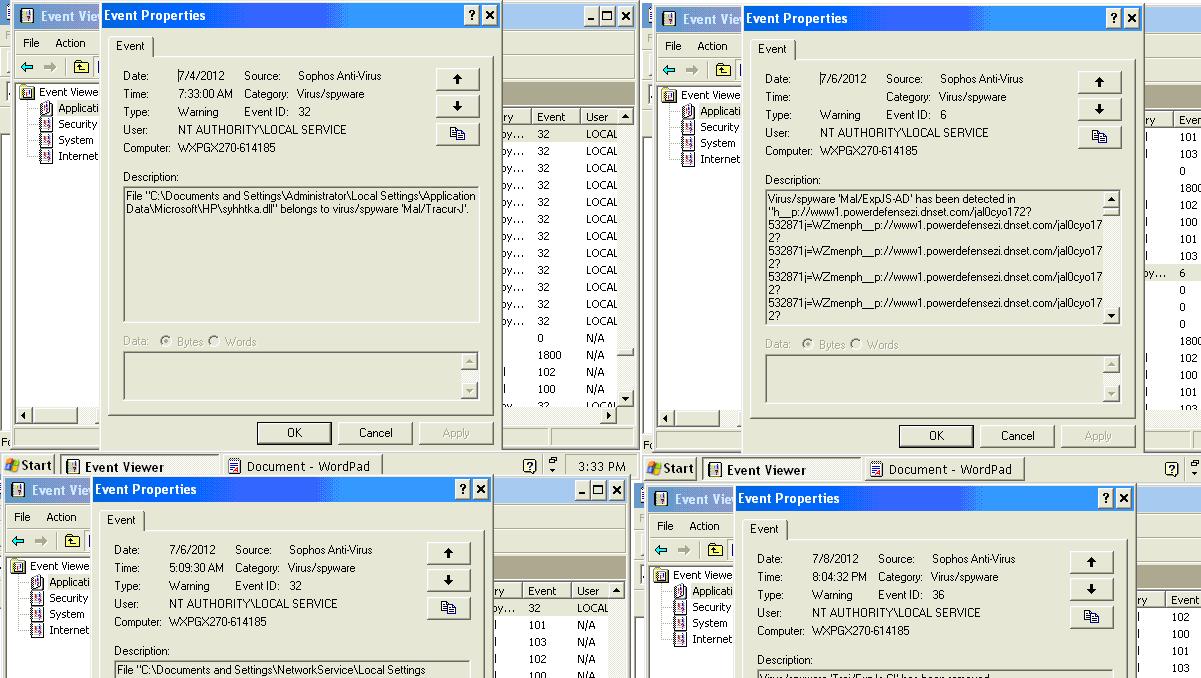
Task: Click the empty Data box in the Event ID 6 dialog
Action: click(x=943, y=379)
